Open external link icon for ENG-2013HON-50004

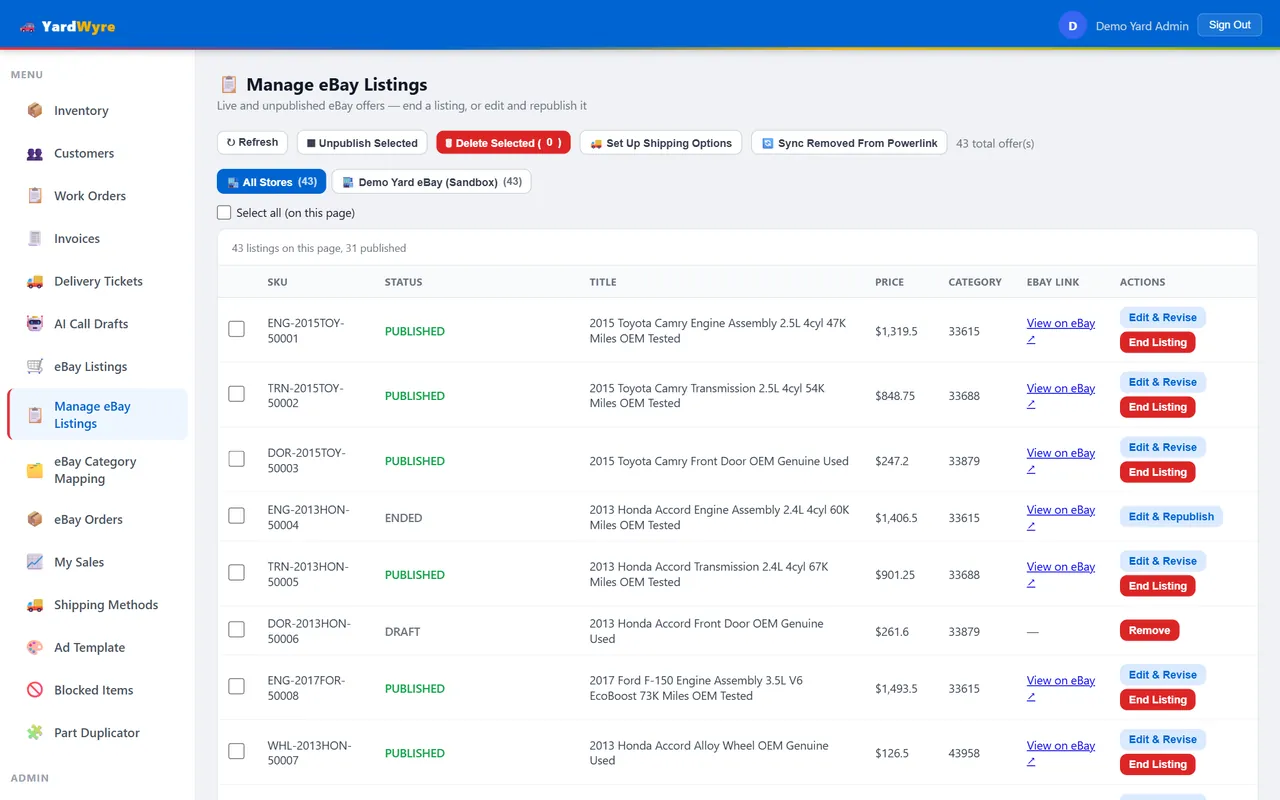1031,526
